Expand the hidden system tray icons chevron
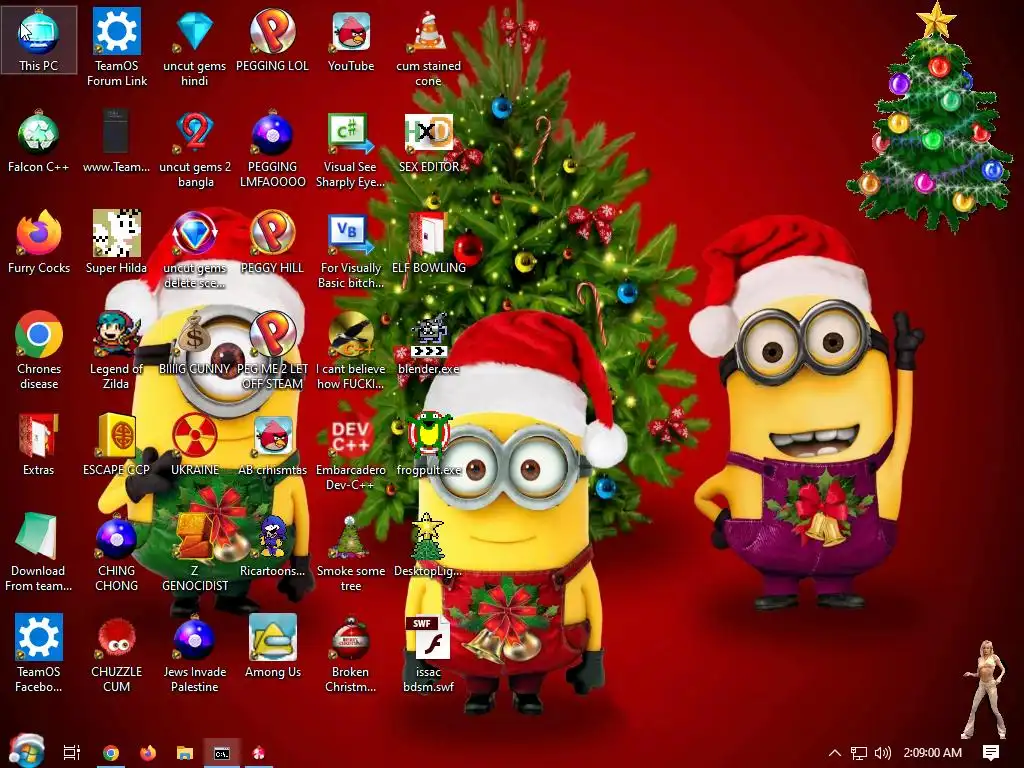This screenshot has height=768, width=1024. pos(835,753)
